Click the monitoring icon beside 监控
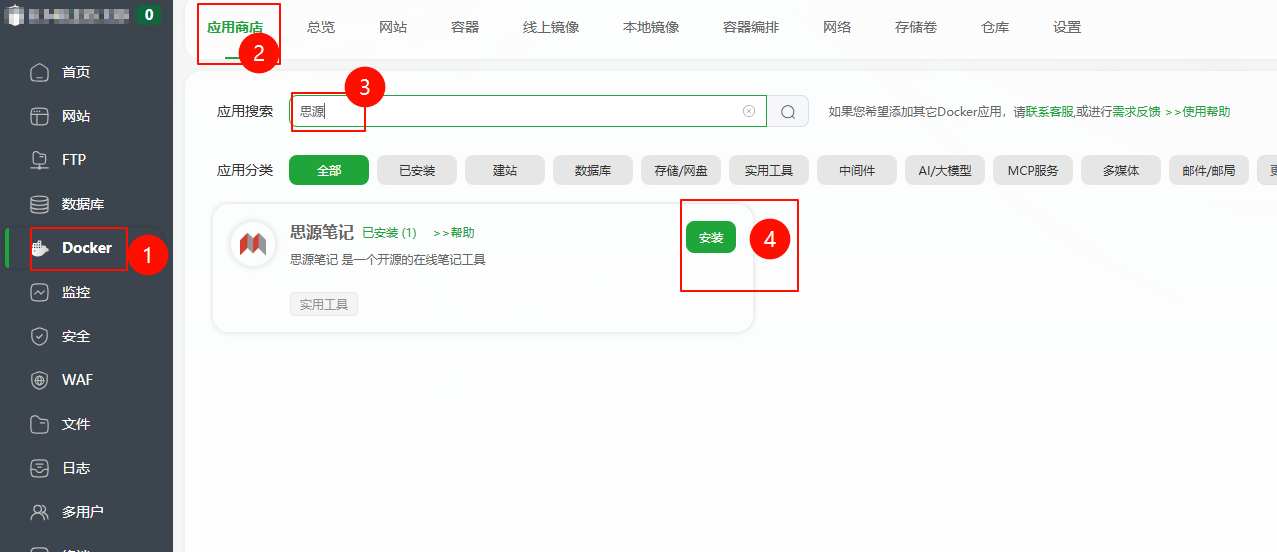The width and height of the screenshot is (1277, 552). [x=39, y=292]
